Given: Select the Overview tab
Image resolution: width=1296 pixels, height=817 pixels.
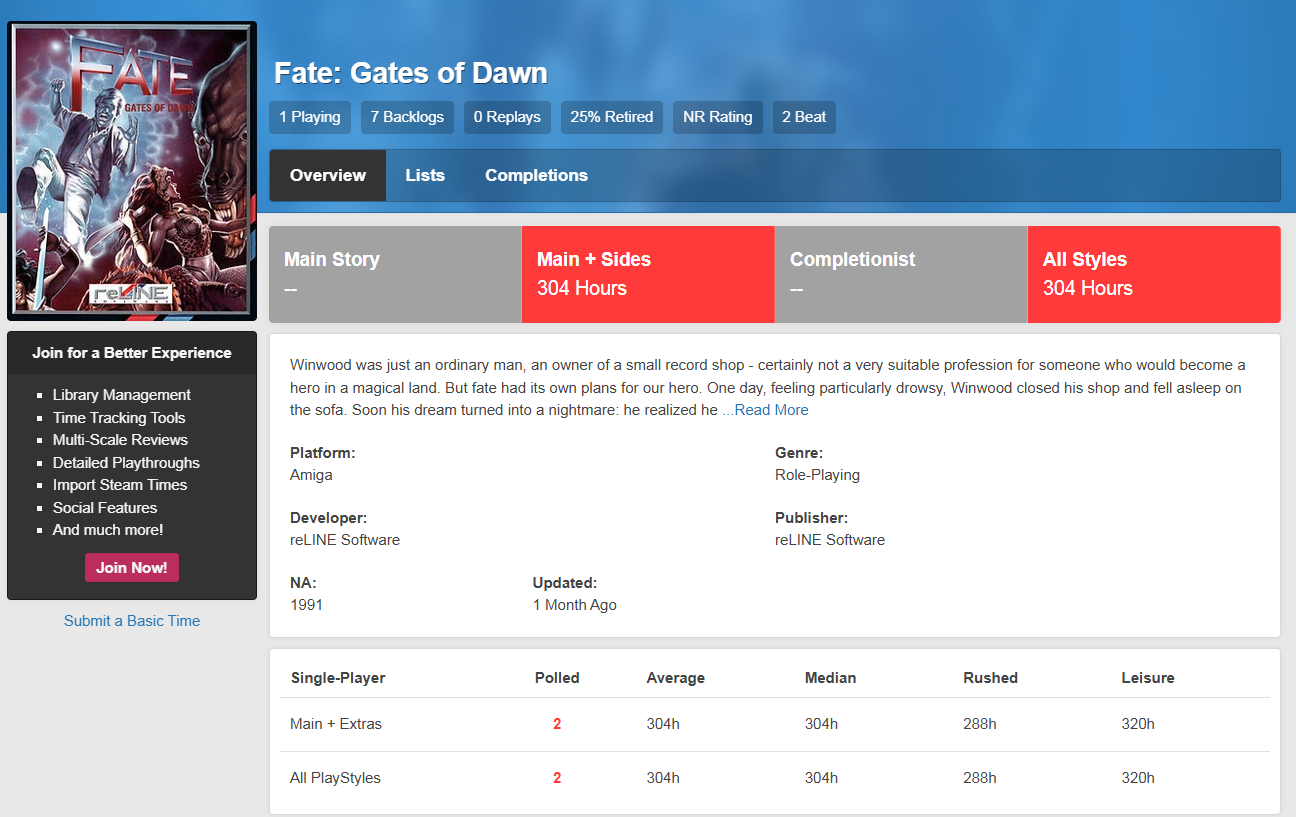Looking at the screenshot, I should tap(328, 175).
